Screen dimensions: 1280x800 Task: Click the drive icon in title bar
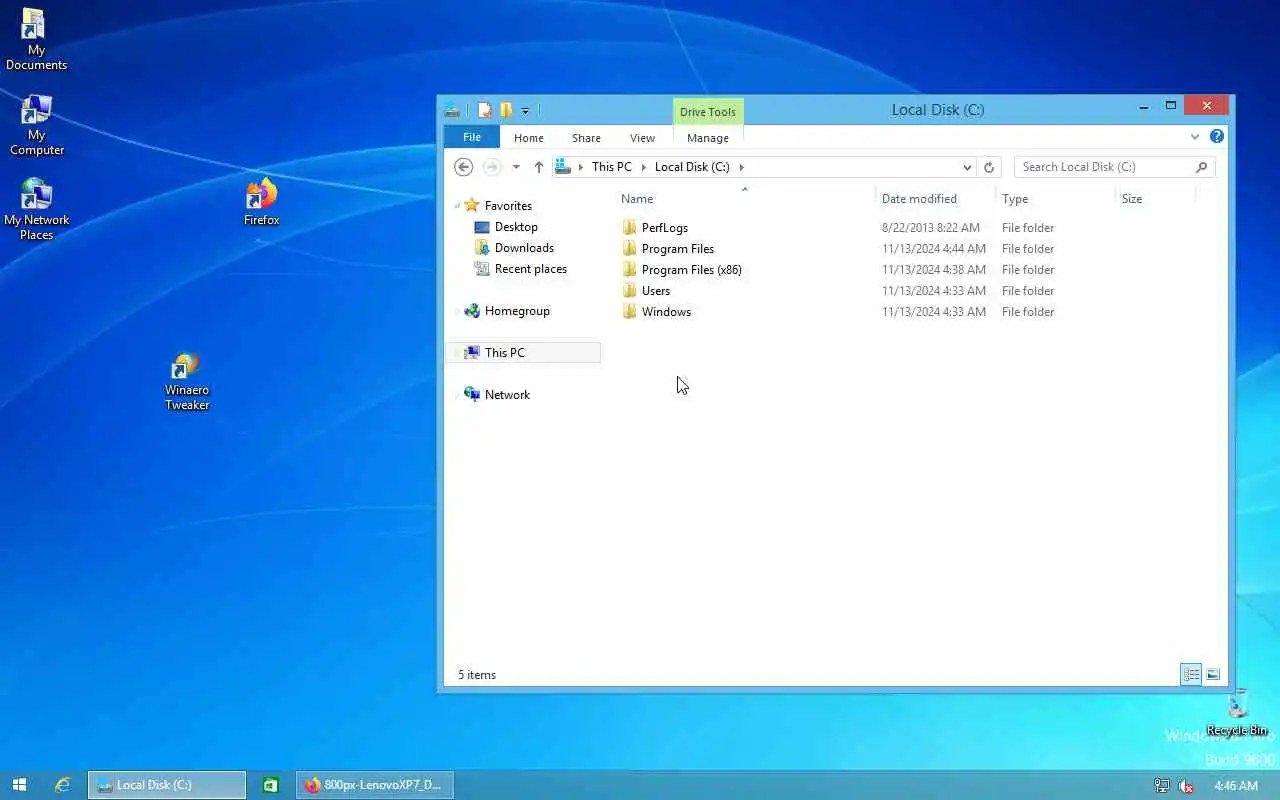pyautogui.click(x=452, y=110)
